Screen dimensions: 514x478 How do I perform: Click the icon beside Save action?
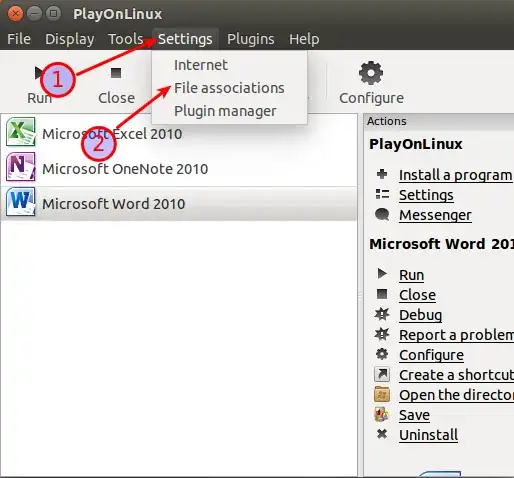tap(382, 414)
